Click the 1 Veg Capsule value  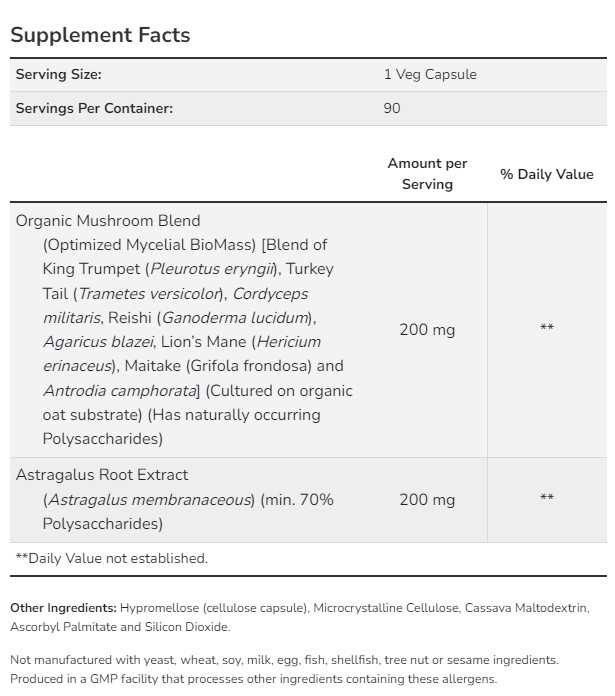click(430, 74)
